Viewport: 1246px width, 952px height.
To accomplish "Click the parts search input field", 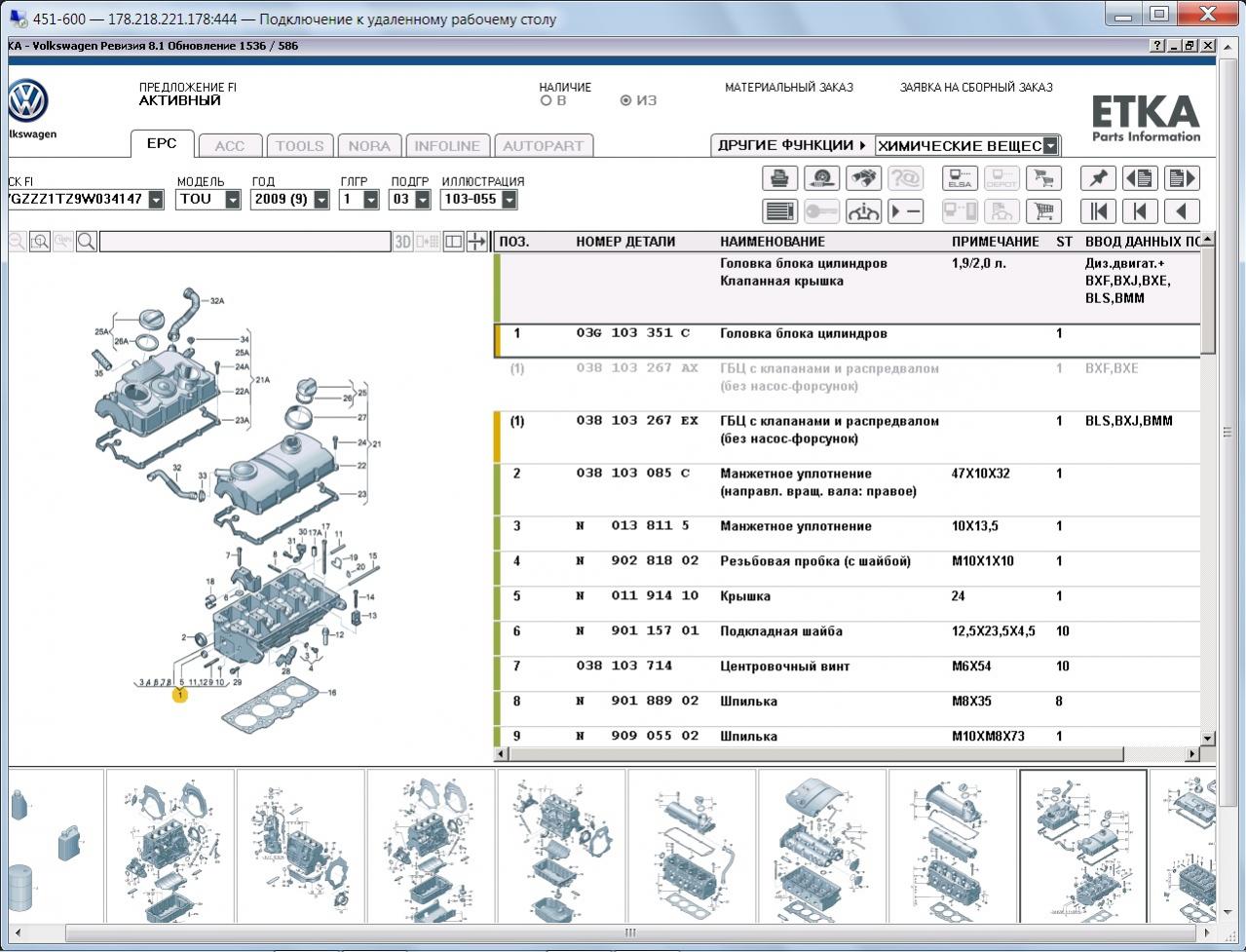I will coord(245,242).
